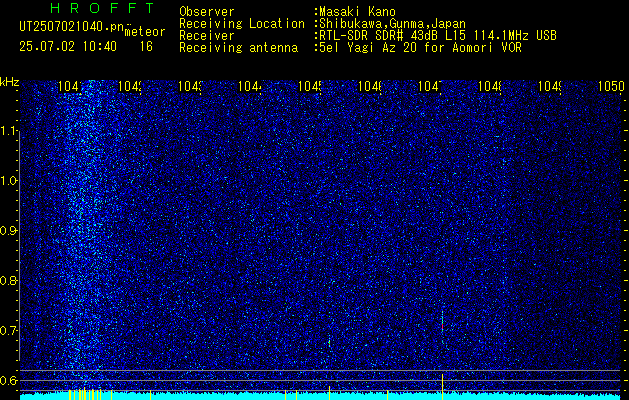This screenshot has height=400, width=629.
Task: Click the "Receiving Location" field label
Action: (x=242, y=24)
